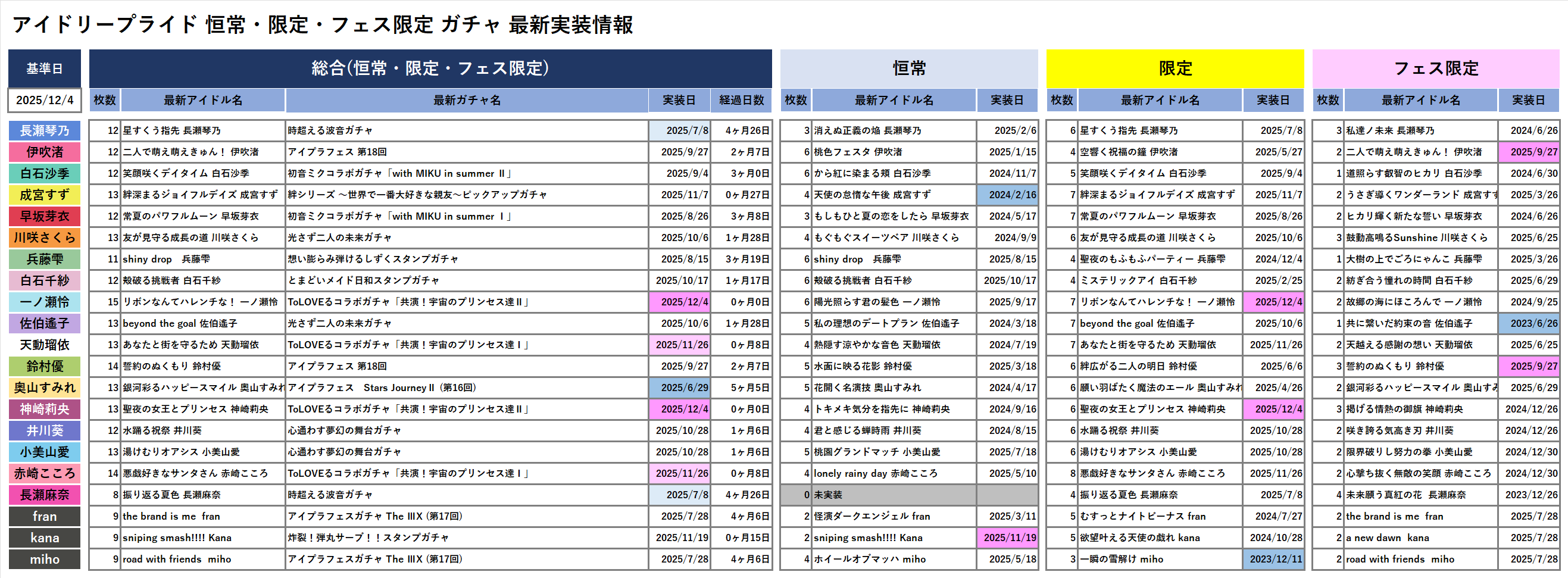The image size is (1568, 578).
Task: Select the 消えぬ正義の焔 長瀬琴乃 cell
Action: (894, 131)
